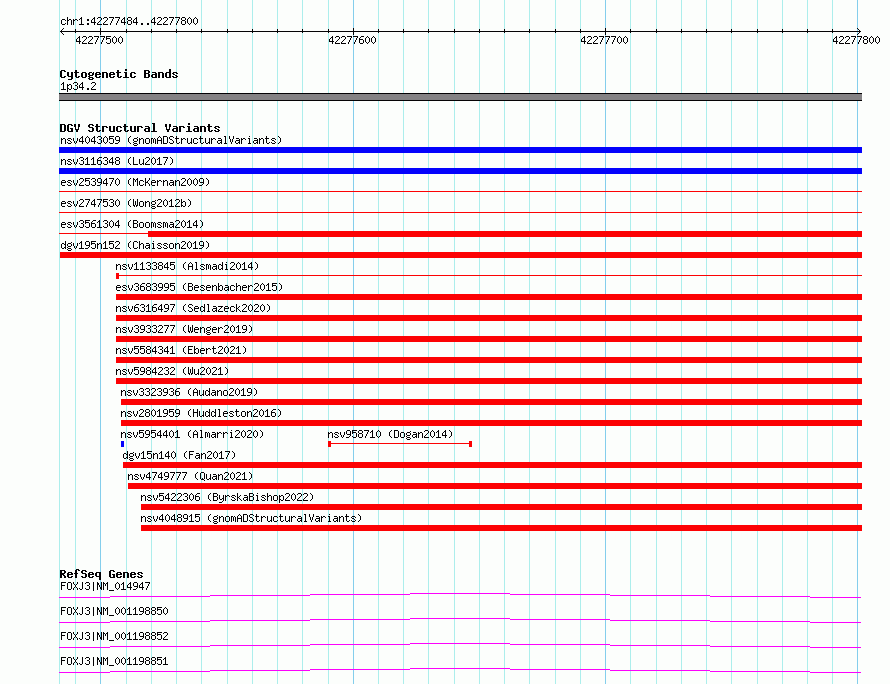The width and height of the screenshot is (890, 684).
Task: Select the FOXJ3|NM_001198852 transcript label
Action: (114, 636)
